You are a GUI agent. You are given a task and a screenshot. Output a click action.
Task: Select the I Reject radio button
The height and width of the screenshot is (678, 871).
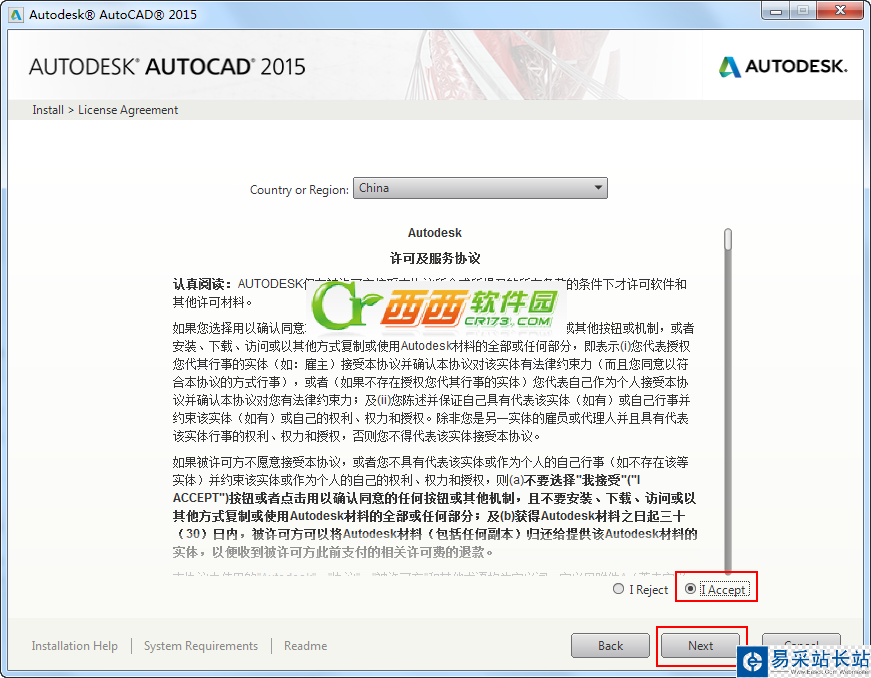click(x=618, y=589)
